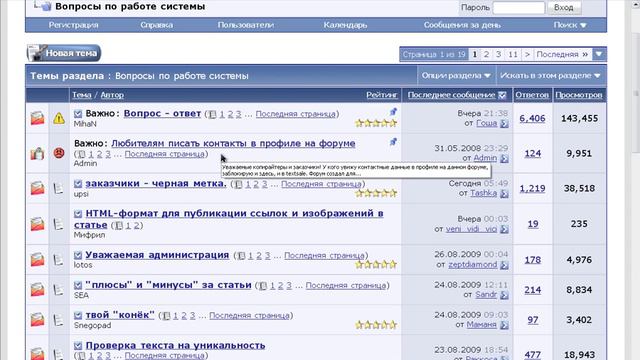The image size is (640, 360).
Task: Sort by Последнее сообщение column header
Action: 451,95
